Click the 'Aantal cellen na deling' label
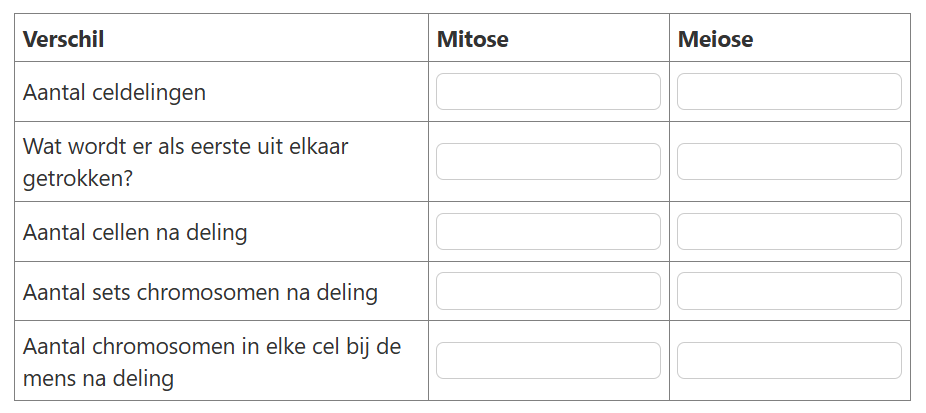This screenshot has width=926, height=413. [135, 233]
